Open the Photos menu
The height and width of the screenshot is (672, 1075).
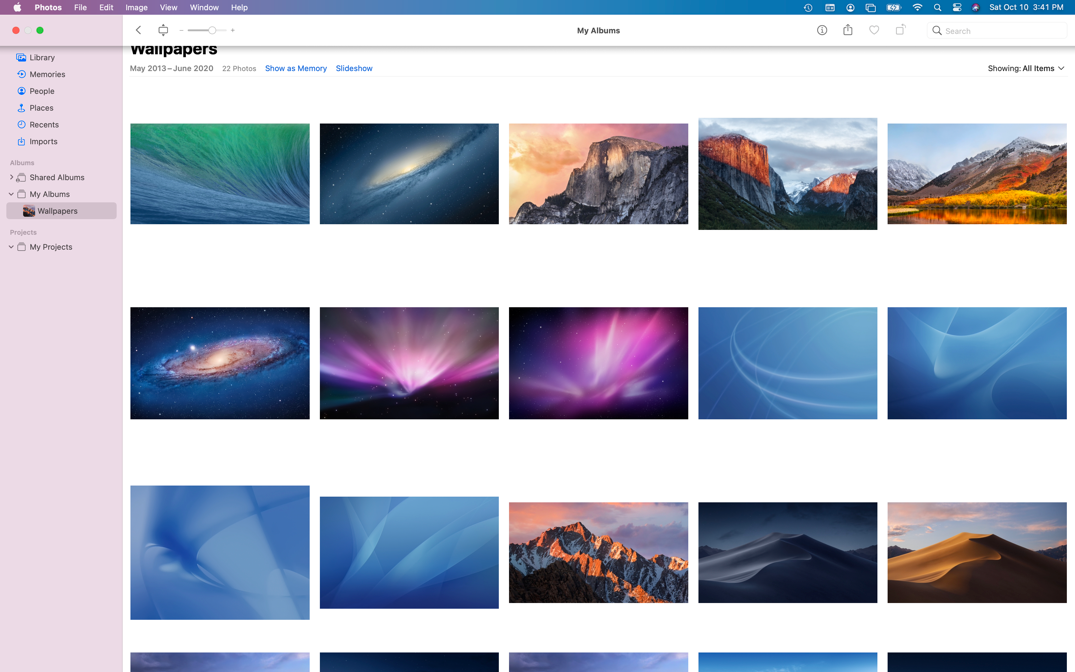[x=48, y=8]
